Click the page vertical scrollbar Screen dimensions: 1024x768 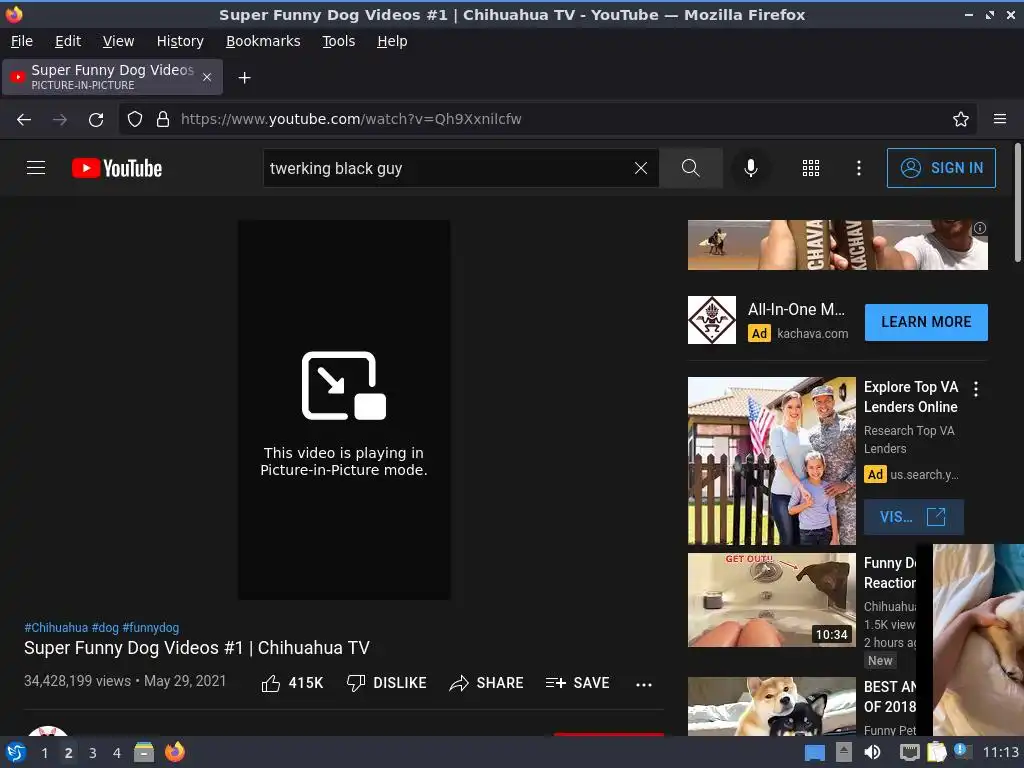tap(1017, 202)
